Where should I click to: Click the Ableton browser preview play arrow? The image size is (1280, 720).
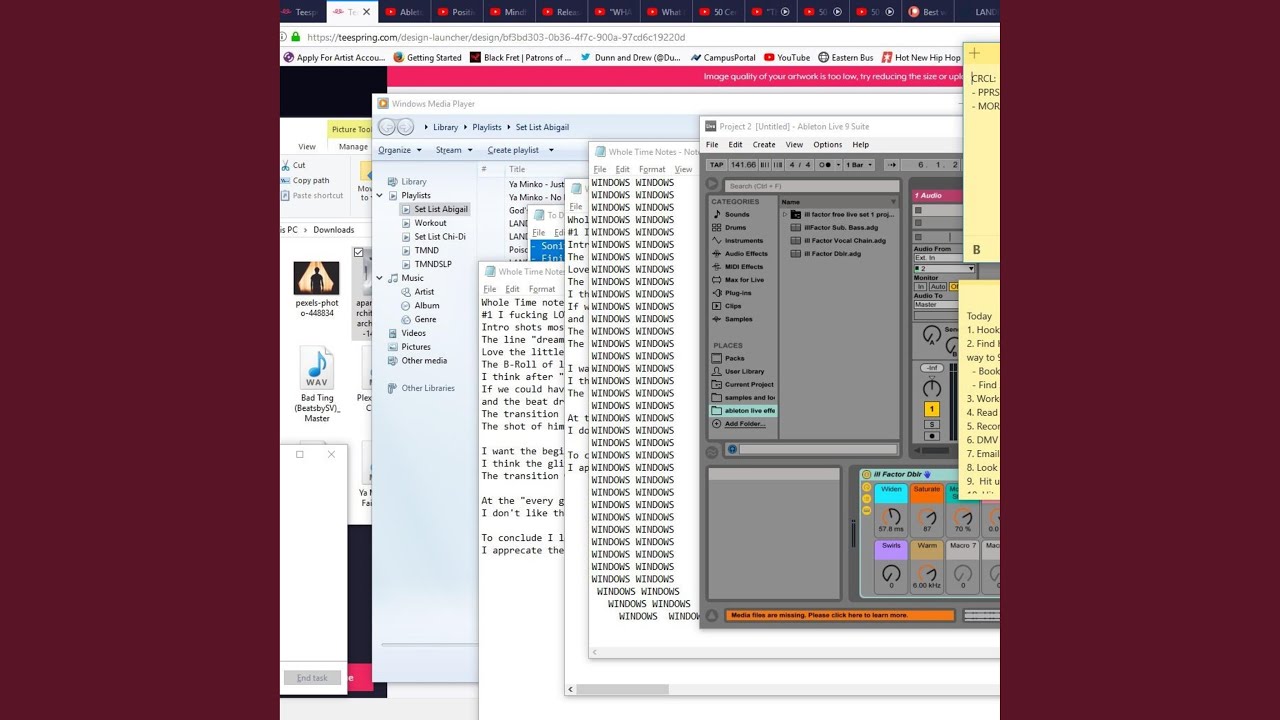tap(712, 185)
